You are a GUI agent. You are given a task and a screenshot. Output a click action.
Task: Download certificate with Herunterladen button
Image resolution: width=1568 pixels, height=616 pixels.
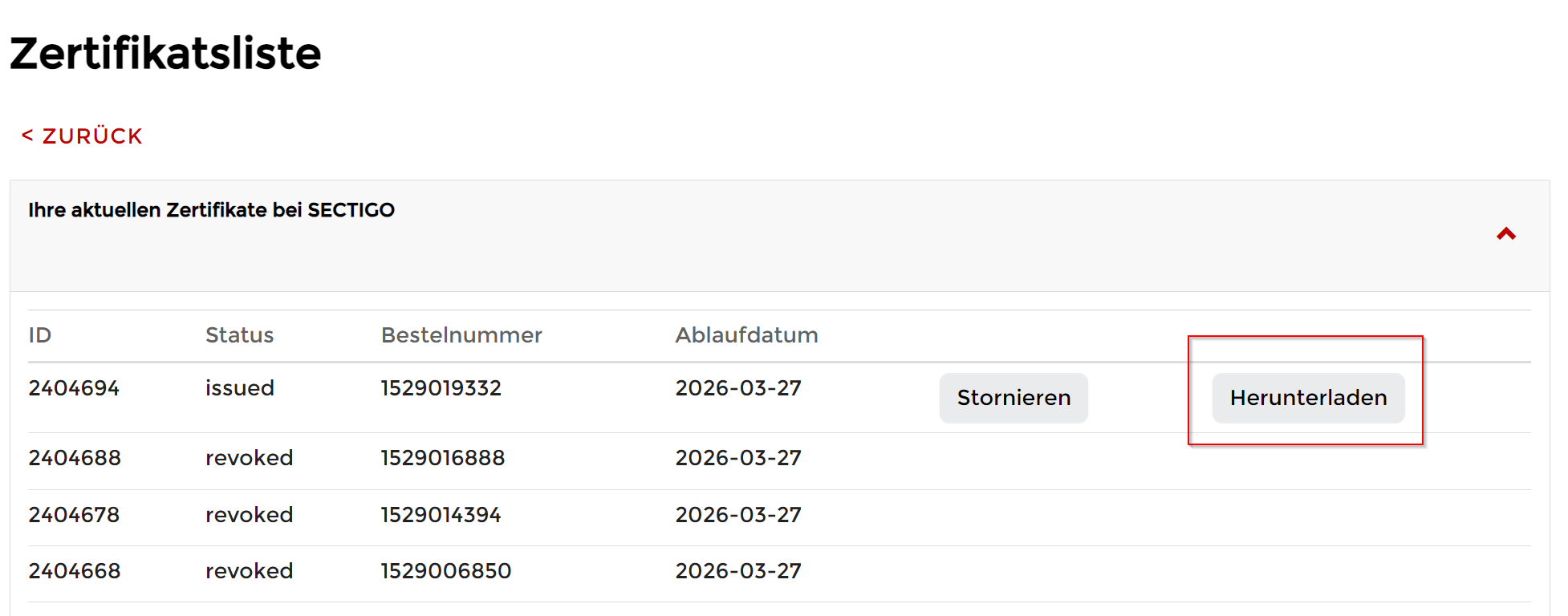click(1308, 398)
